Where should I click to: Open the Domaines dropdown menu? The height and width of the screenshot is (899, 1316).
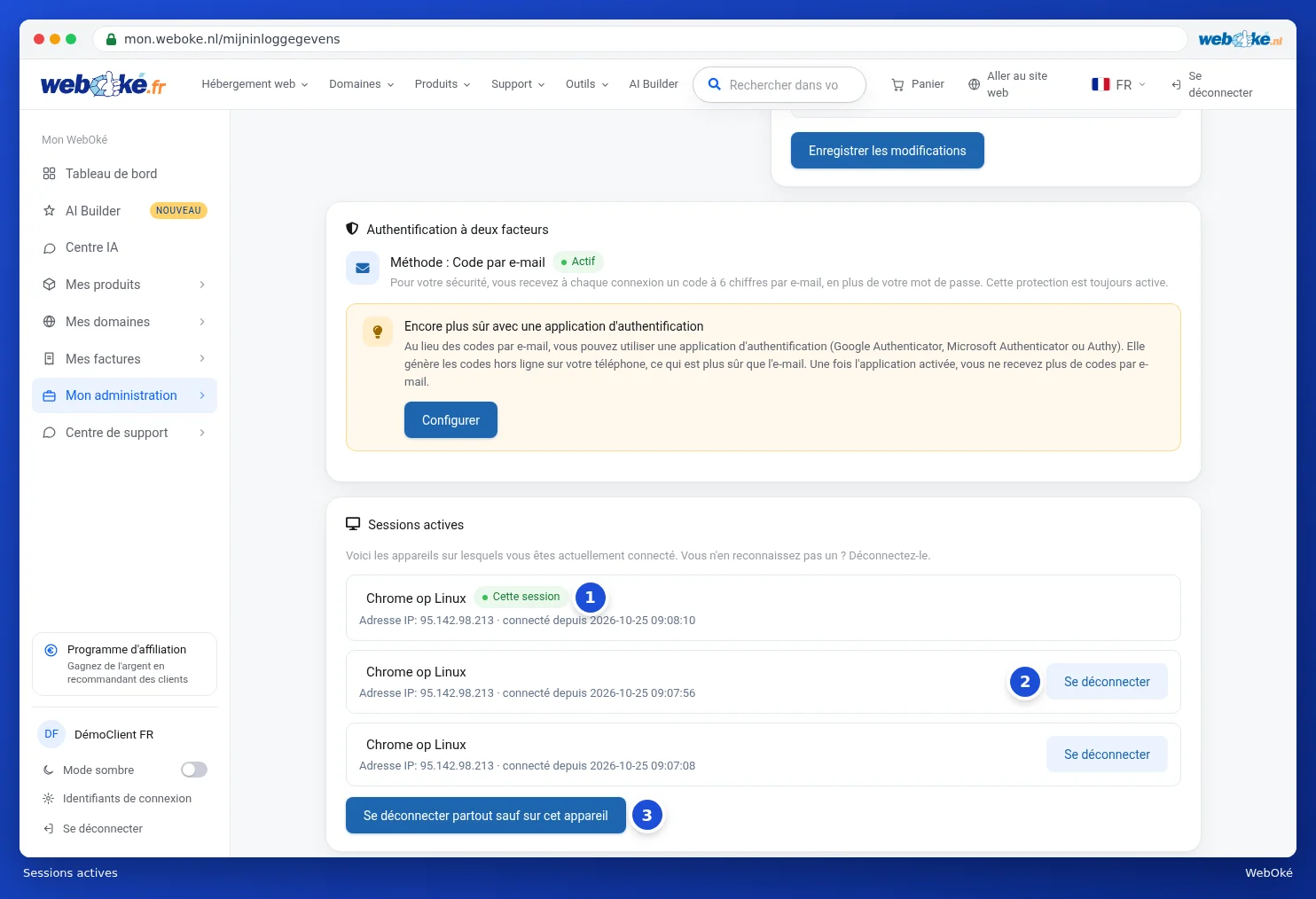pyautogui.click(x=361, y=84)
